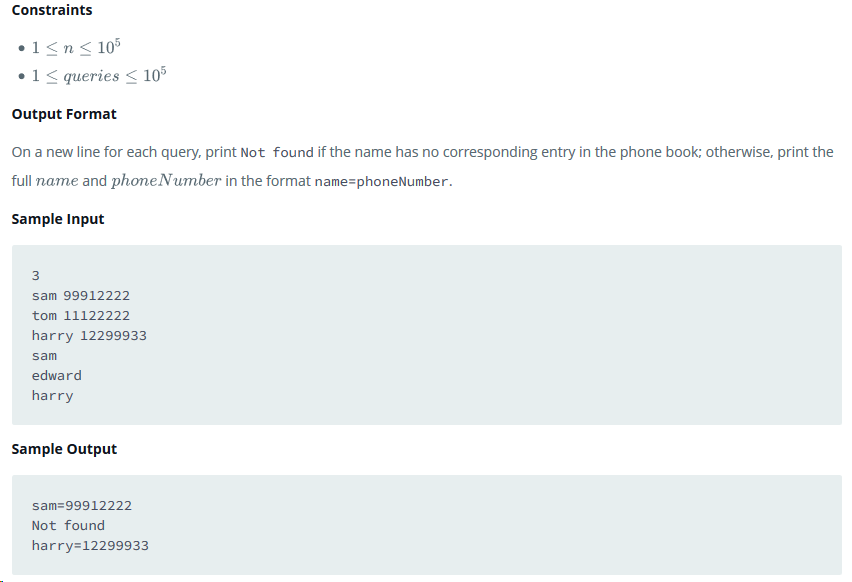This screenshot has width=852, height=582.
Task: Click the 'sam=99912222' output line
Action: 82,506
